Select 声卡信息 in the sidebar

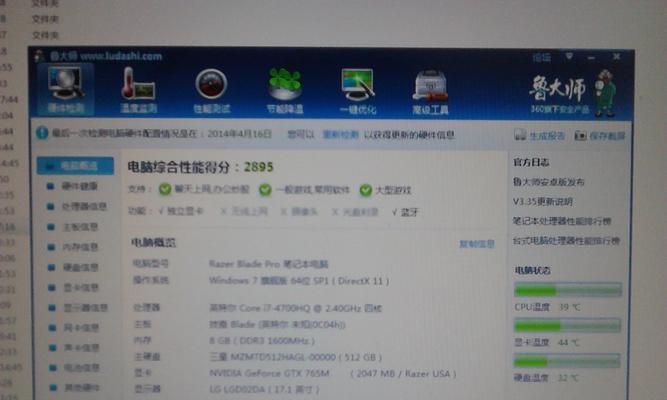click(73, 348)
